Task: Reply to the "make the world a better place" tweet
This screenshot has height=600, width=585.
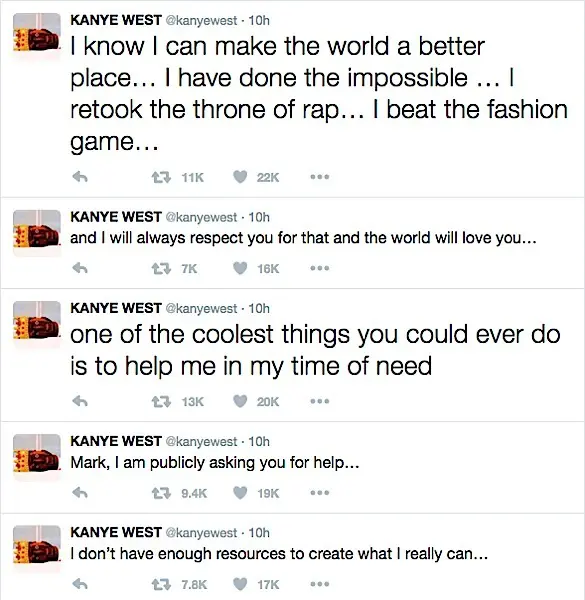Action: click(80, 177)
